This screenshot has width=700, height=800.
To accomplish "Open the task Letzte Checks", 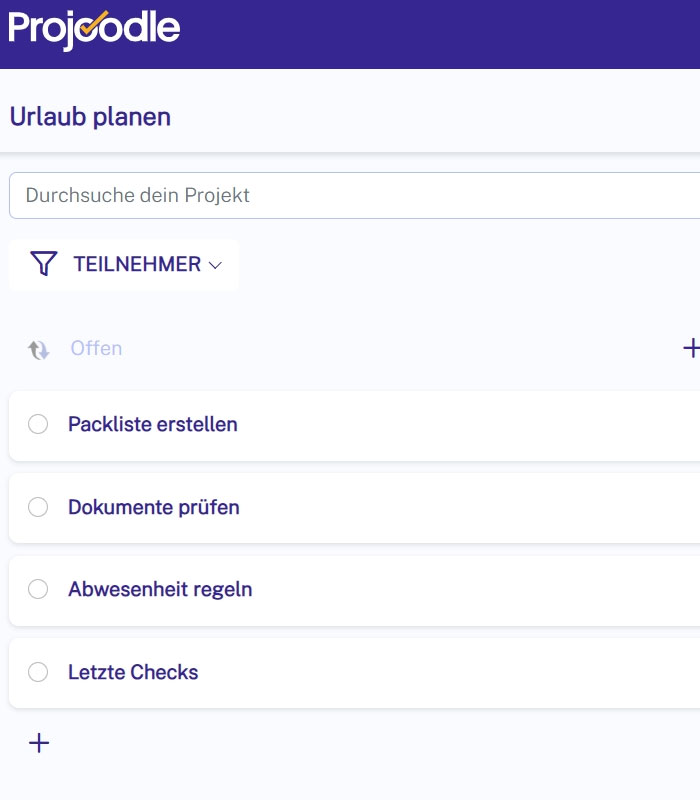I will point(135,672).
